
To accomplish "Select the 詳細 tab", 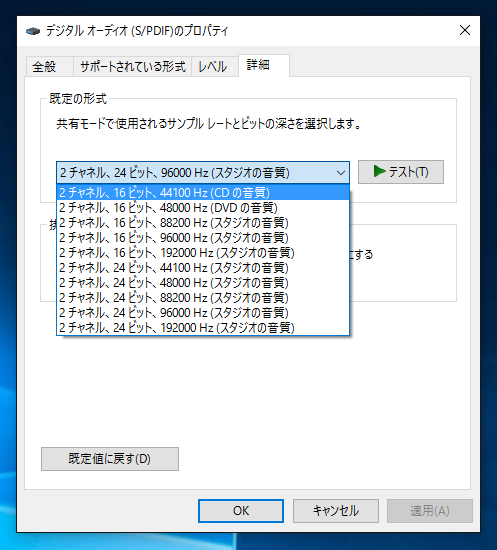I will coord(264,65).
